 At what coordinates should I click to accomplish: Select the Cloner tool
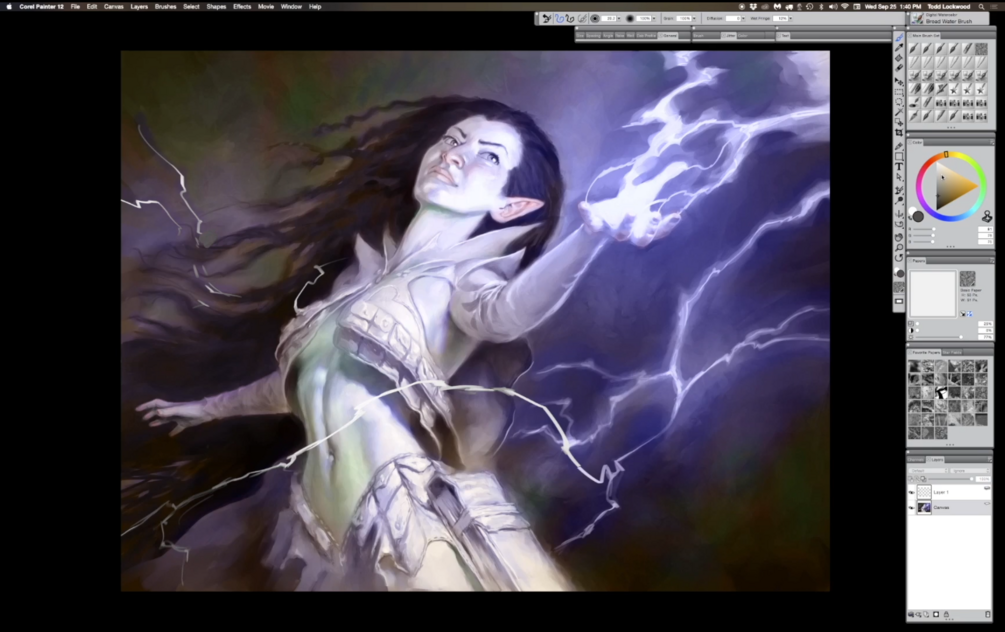[x=899, y=190]
